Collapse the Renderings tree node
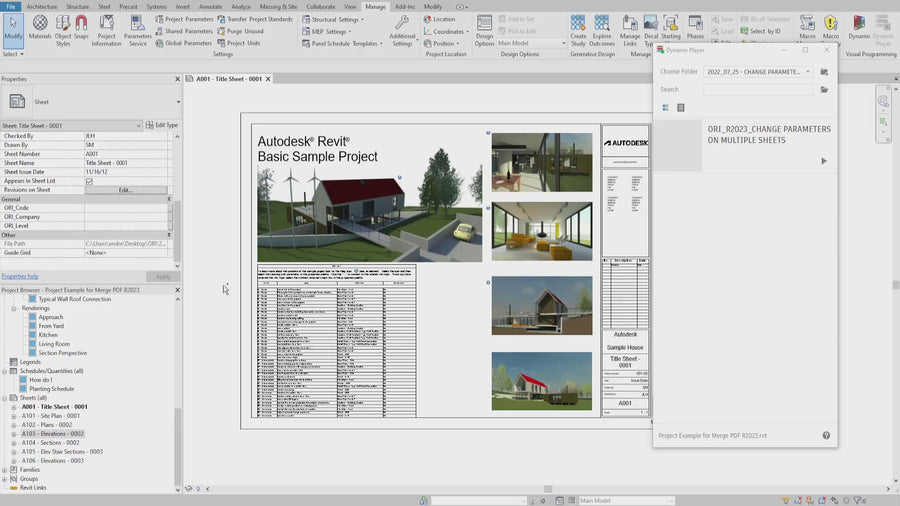The width and height of the screenshot is (900, 506). tap(14, 308)
